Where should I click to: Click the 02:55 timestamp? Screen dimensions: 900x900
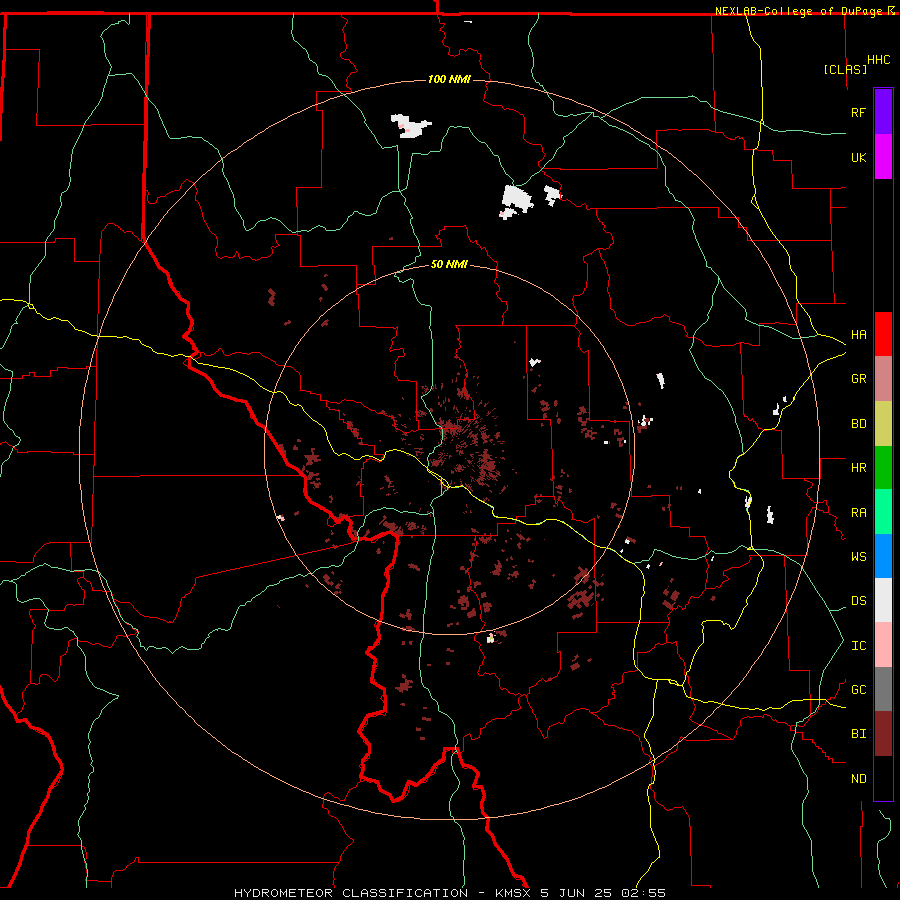point(643,893)
